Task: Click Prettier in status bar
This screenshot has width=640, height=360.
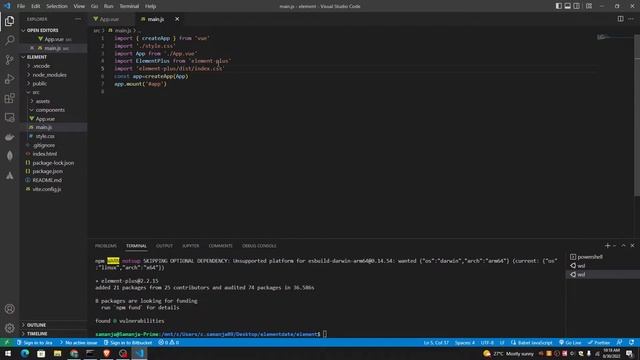Action: point(599,342)
